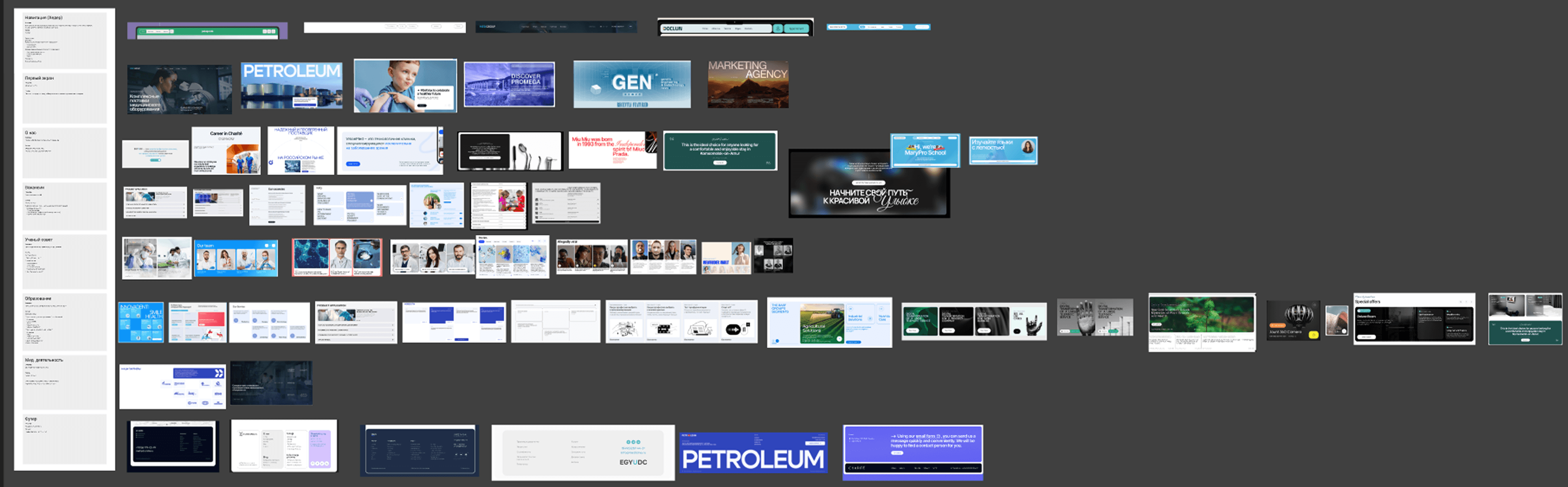
Task: Select the dental tools black-and-white frame
Action: (x=510, y=151)
